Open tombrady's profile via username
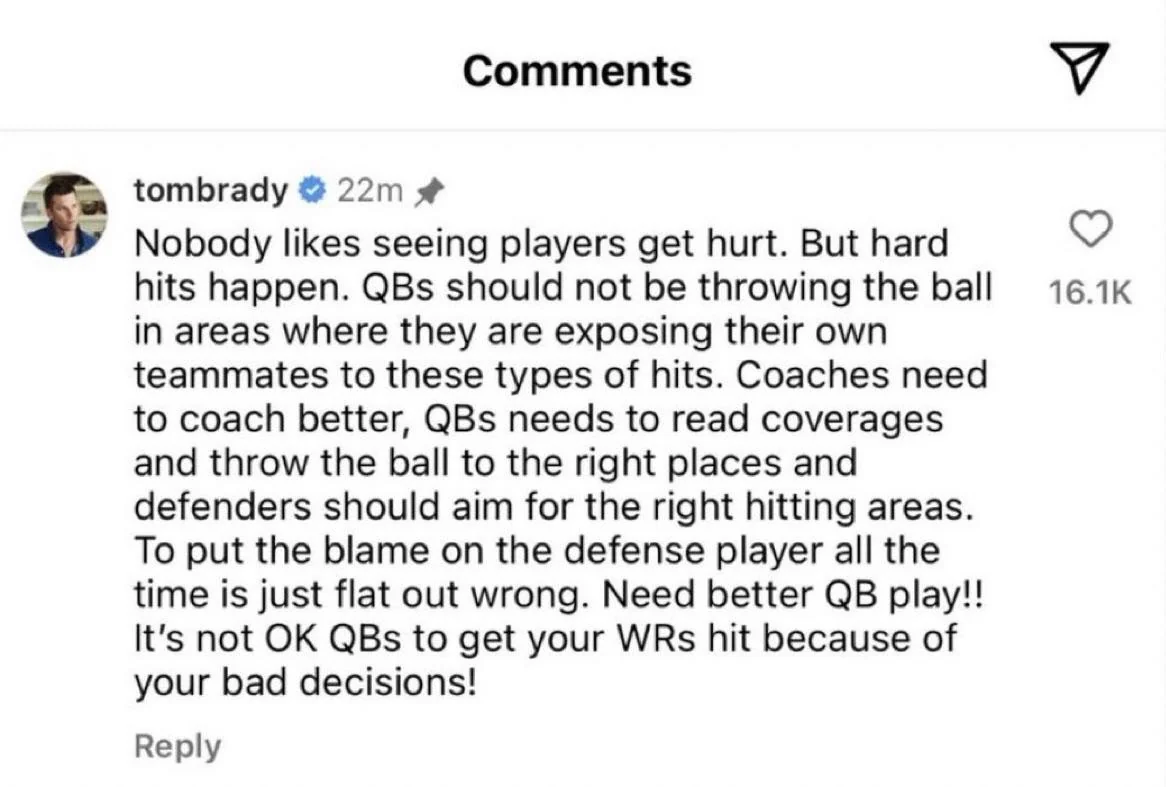The image size is (1166, 787). pos(209,190)
